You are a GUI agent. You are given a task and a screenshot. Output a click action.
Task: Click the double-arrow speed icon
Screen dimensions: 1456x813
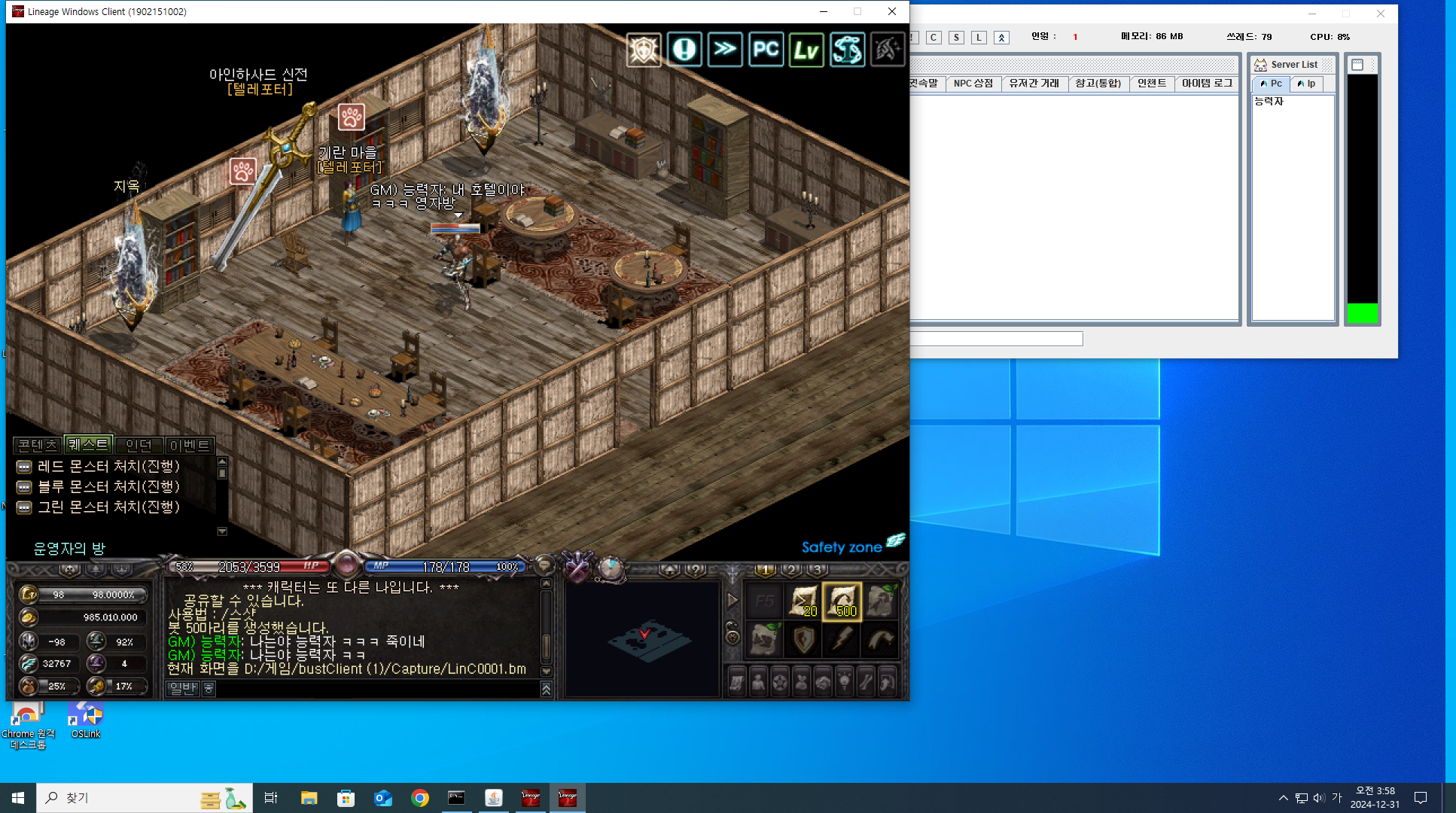point(725,50)
